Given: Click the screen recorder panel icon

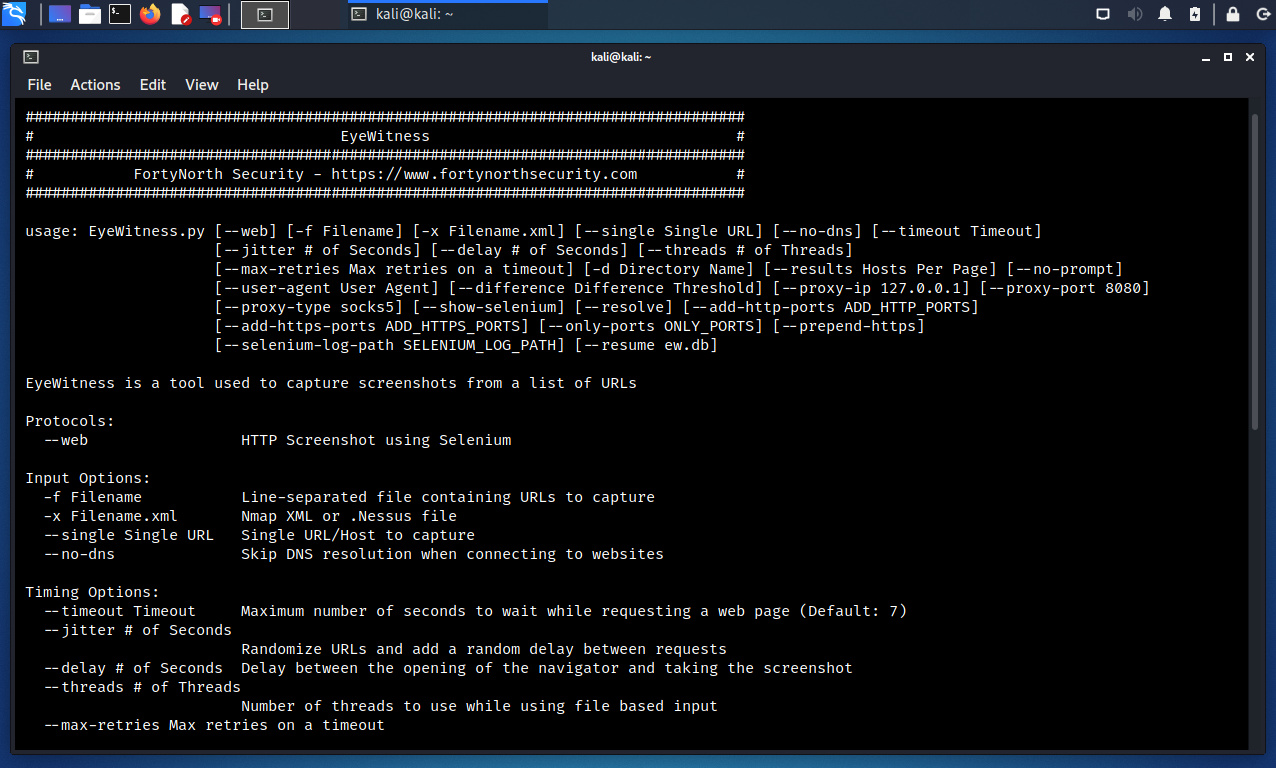Looking at the screenshot, I should point(210,14).
